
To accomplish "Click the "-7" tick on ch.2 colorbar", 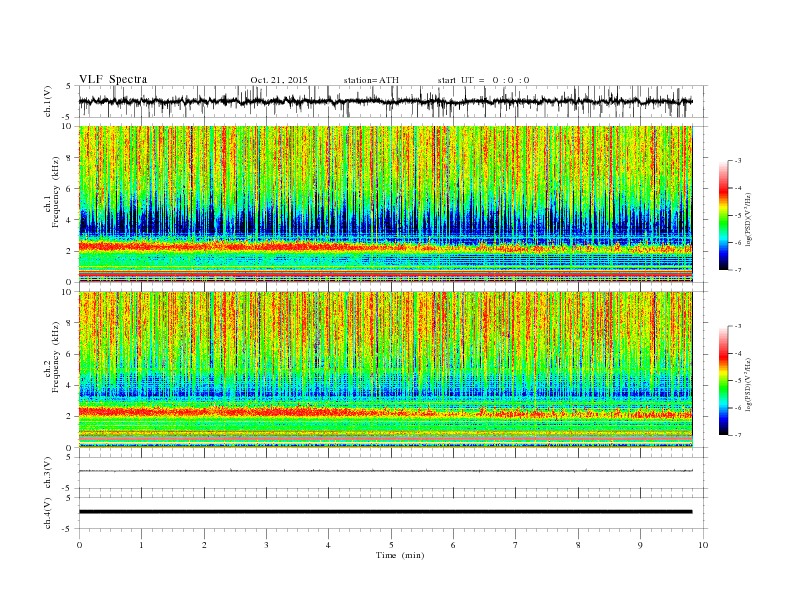I will pos(738,435).
